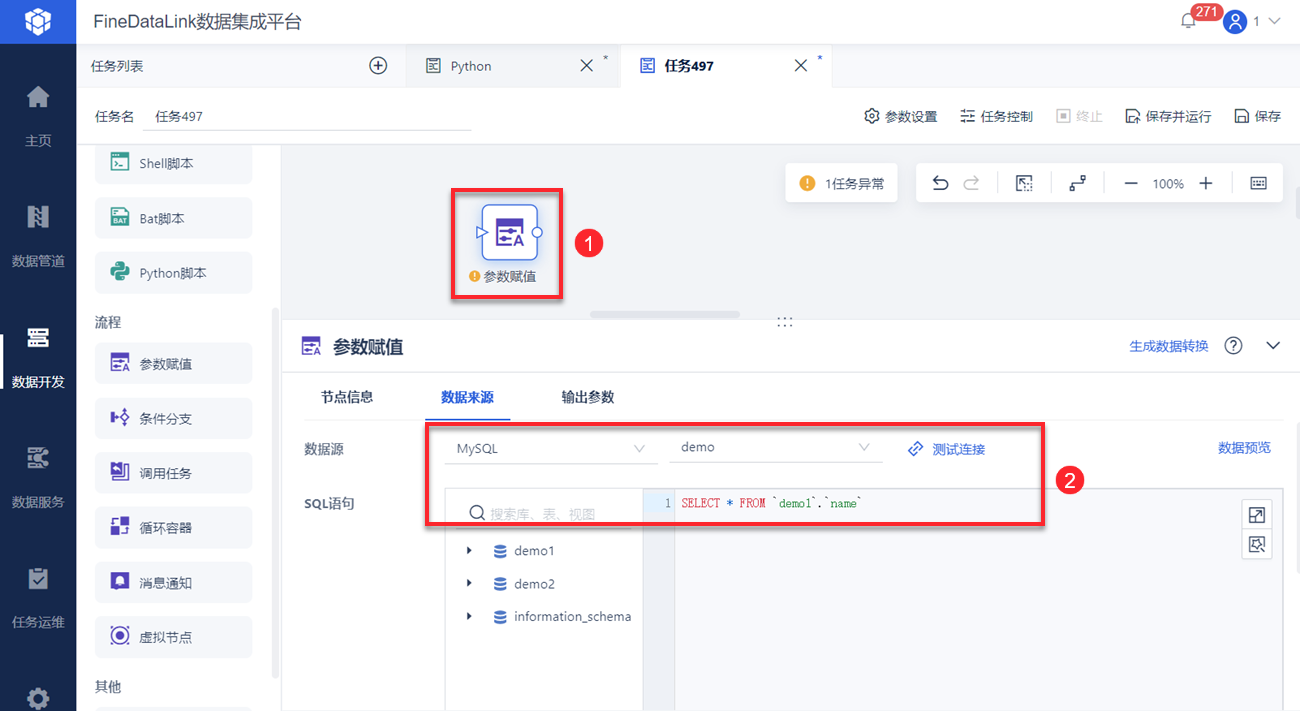Viewport: 1300px width, 711px height.
Task: Open the MySQL data source type dropdown
Action: 551,448
